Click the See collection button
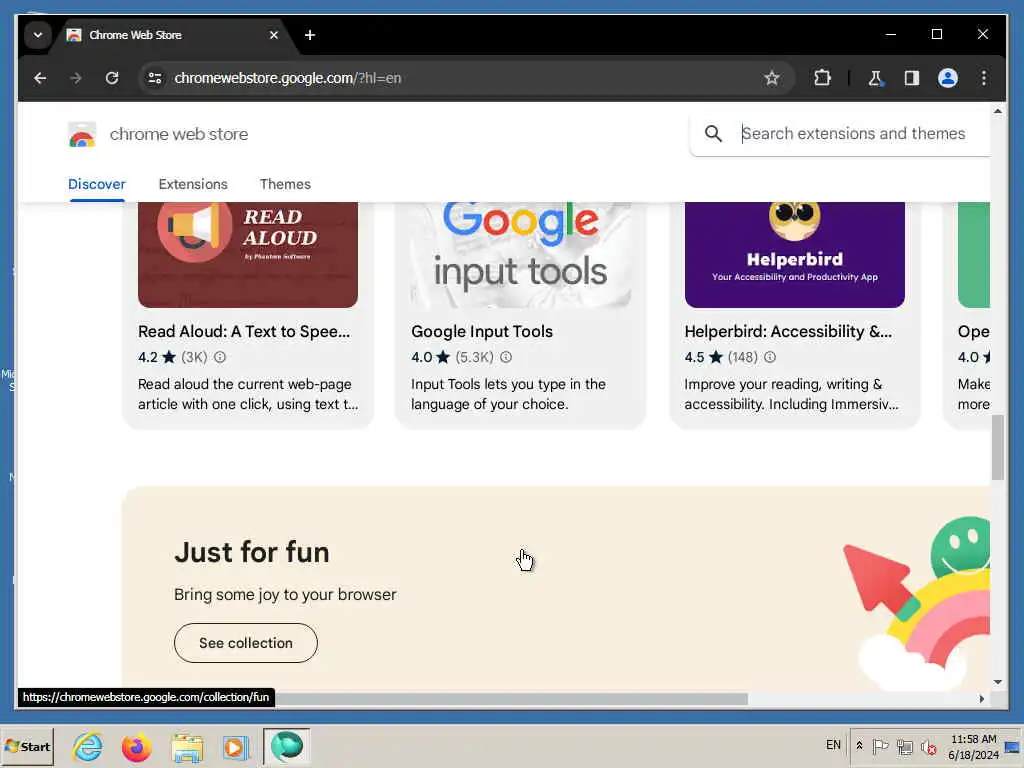Viewport: 1024px width, 768px height. point(246,643)
